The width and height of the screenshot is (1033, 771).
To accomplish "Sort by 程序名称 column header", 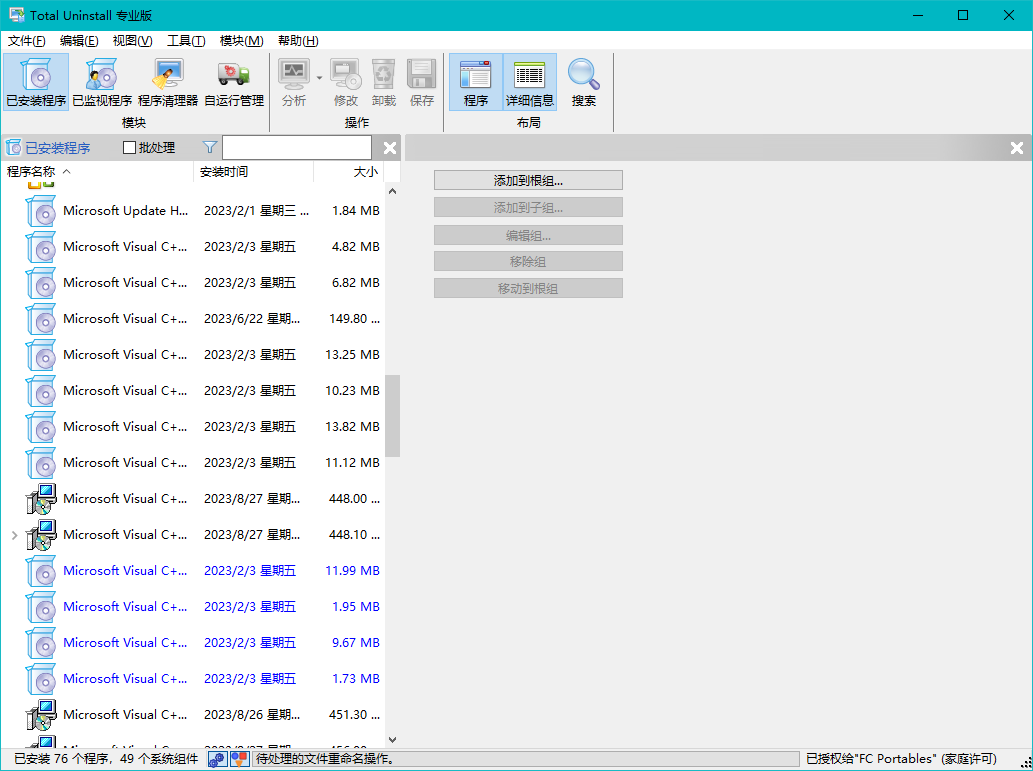I will pyautogui.click(x=98, y=172).
